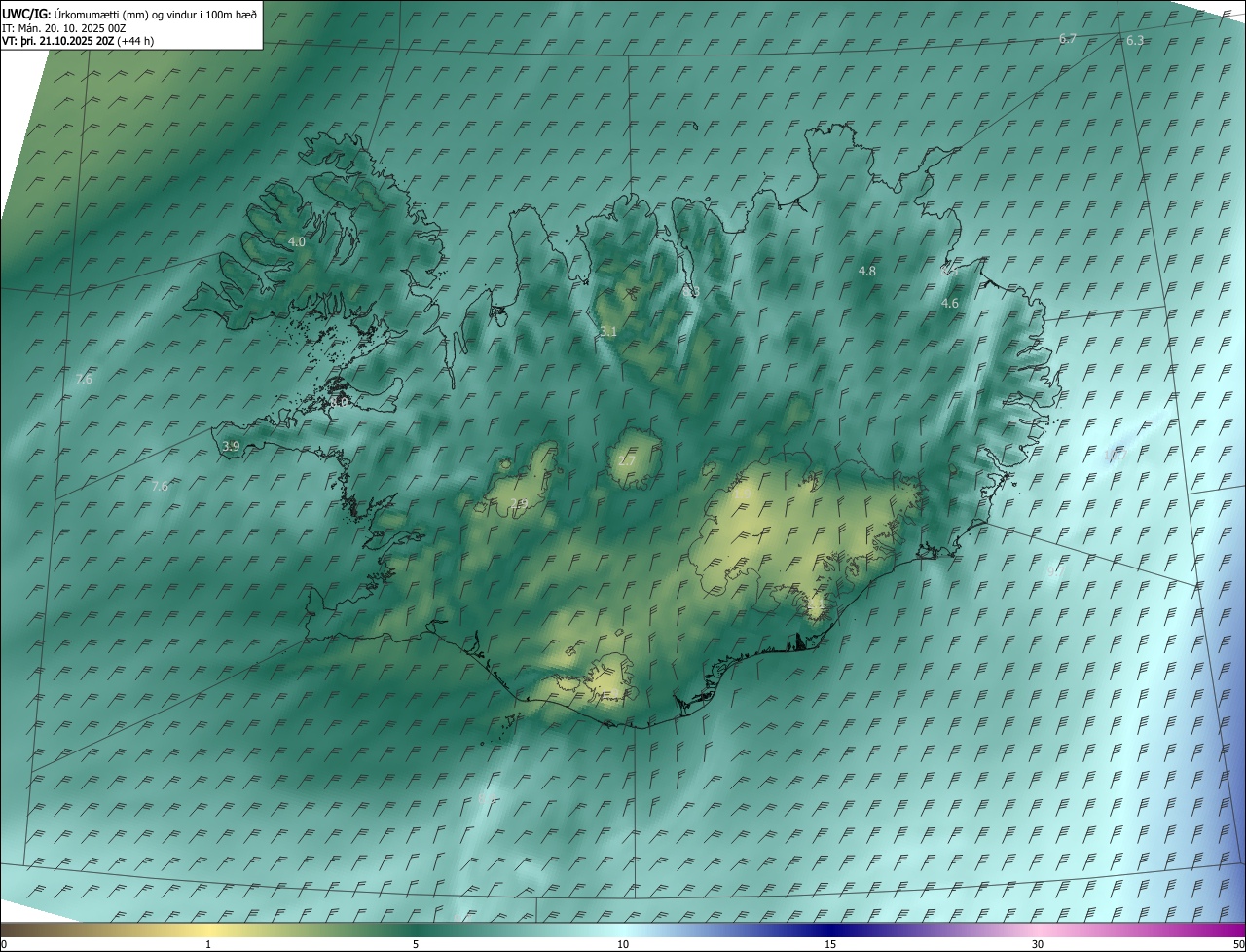
Task: Click the '0' tick on the color scale
Action: point(4,945)
